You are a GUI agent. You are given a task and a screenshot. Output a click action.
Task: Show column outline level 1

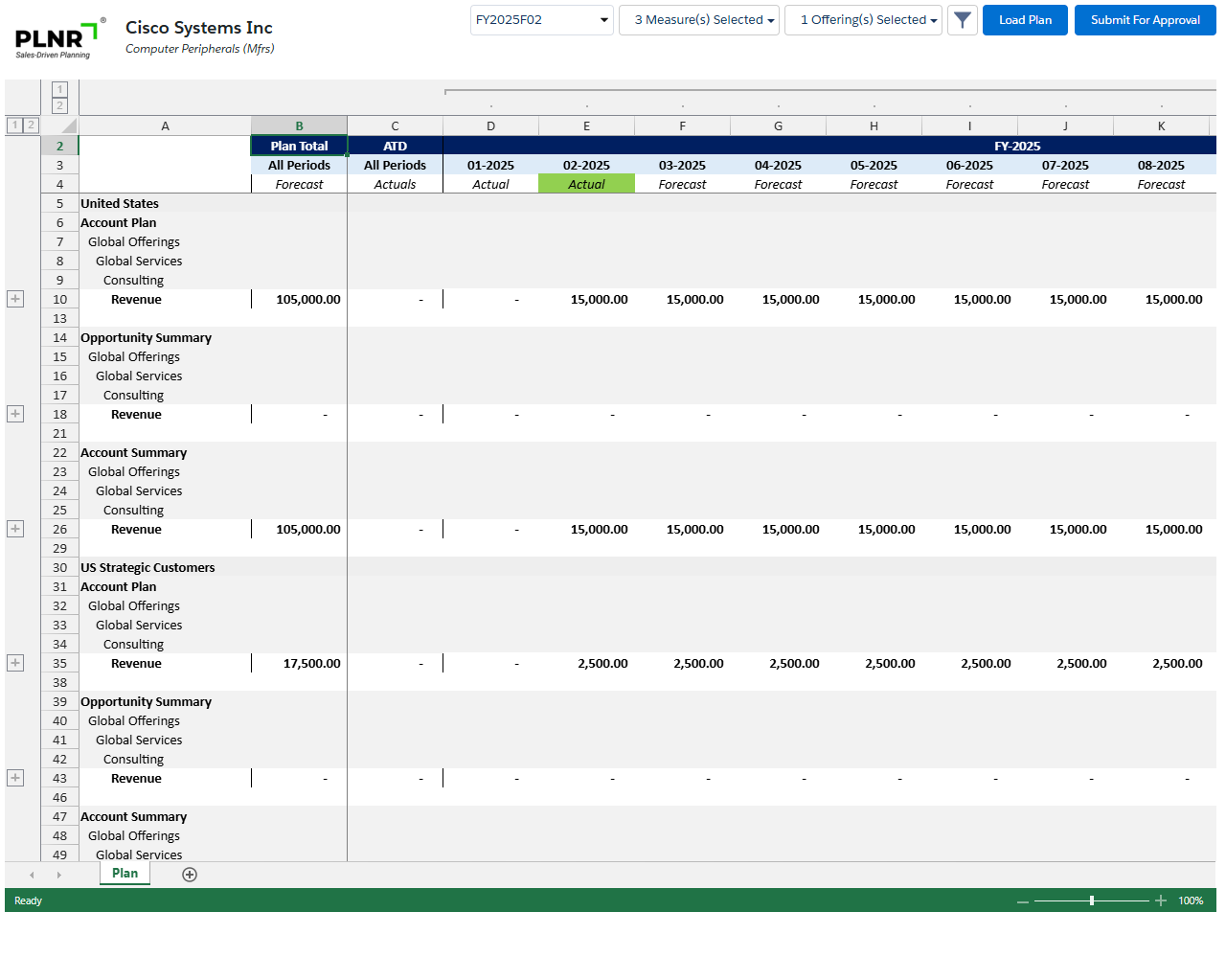[59, 90]
